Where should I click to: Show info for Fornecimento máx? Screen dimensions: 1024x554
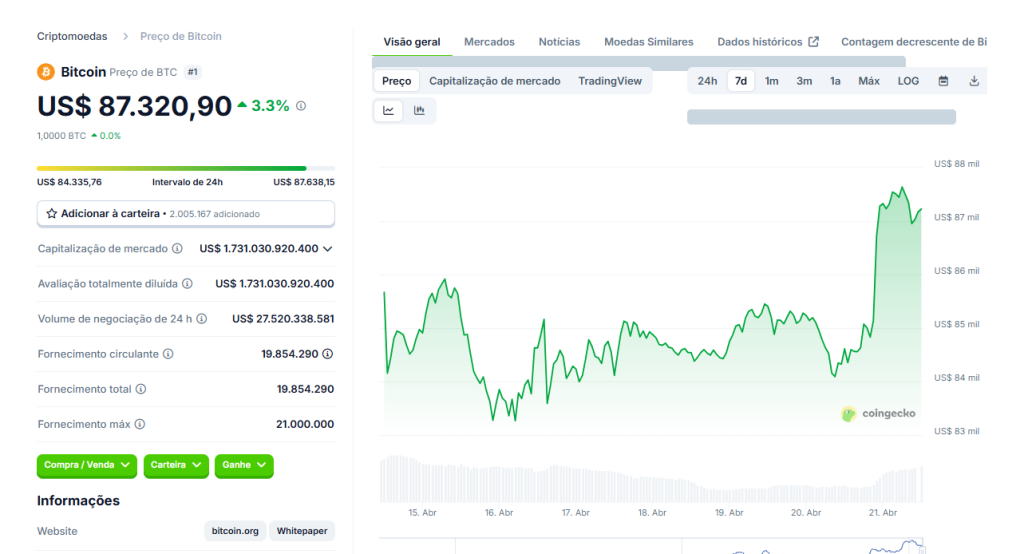pos(140,424)
